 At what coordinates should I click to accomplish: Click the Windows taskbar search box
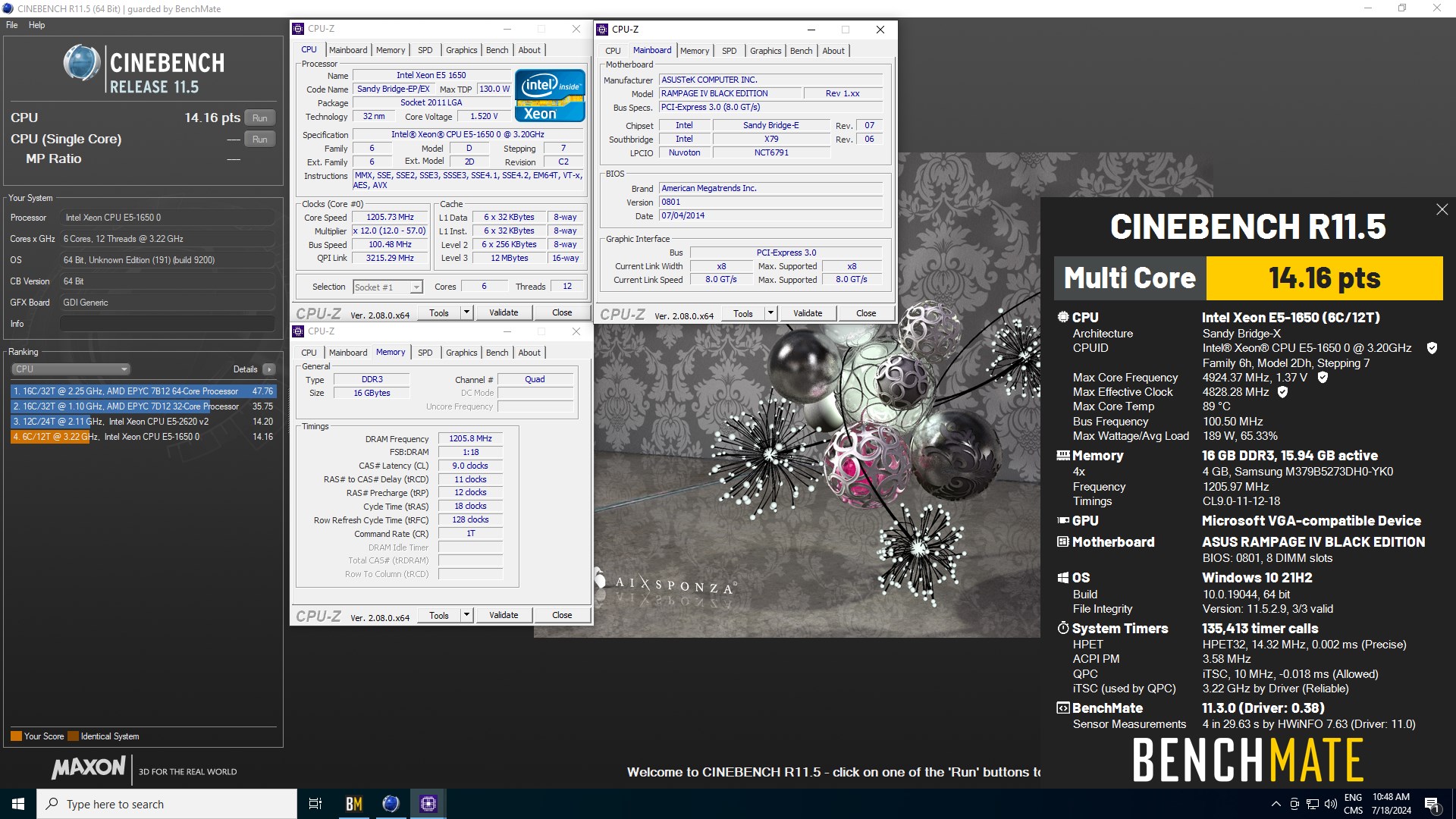pyautogui.click(x=167, y=804)
